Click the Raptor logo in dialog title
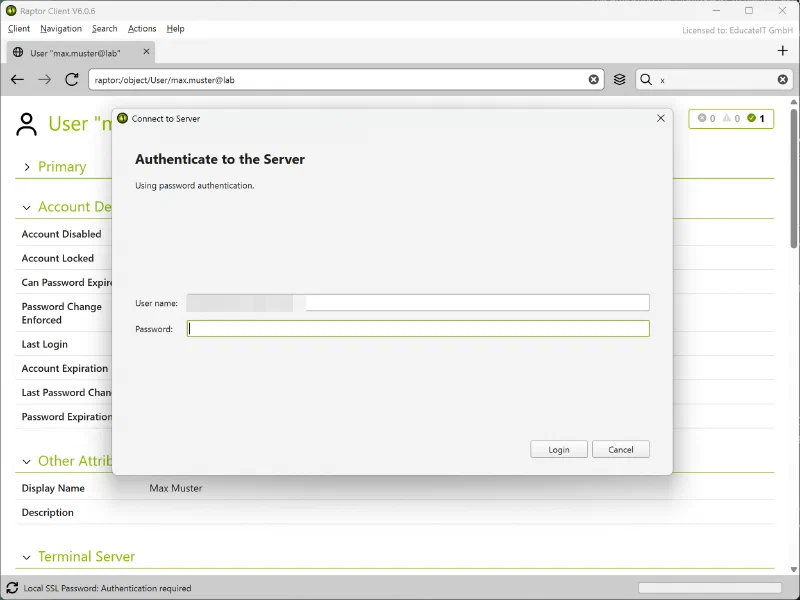Image resolution: width=800 pixels, height=600 pixels. (122, 118)
